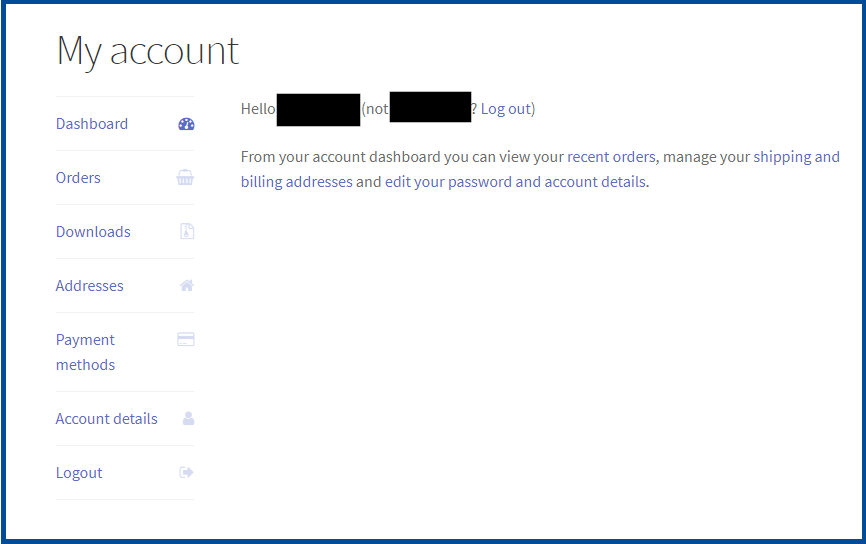
Task: Click the Addresses house icon
Action: (187, 286)
